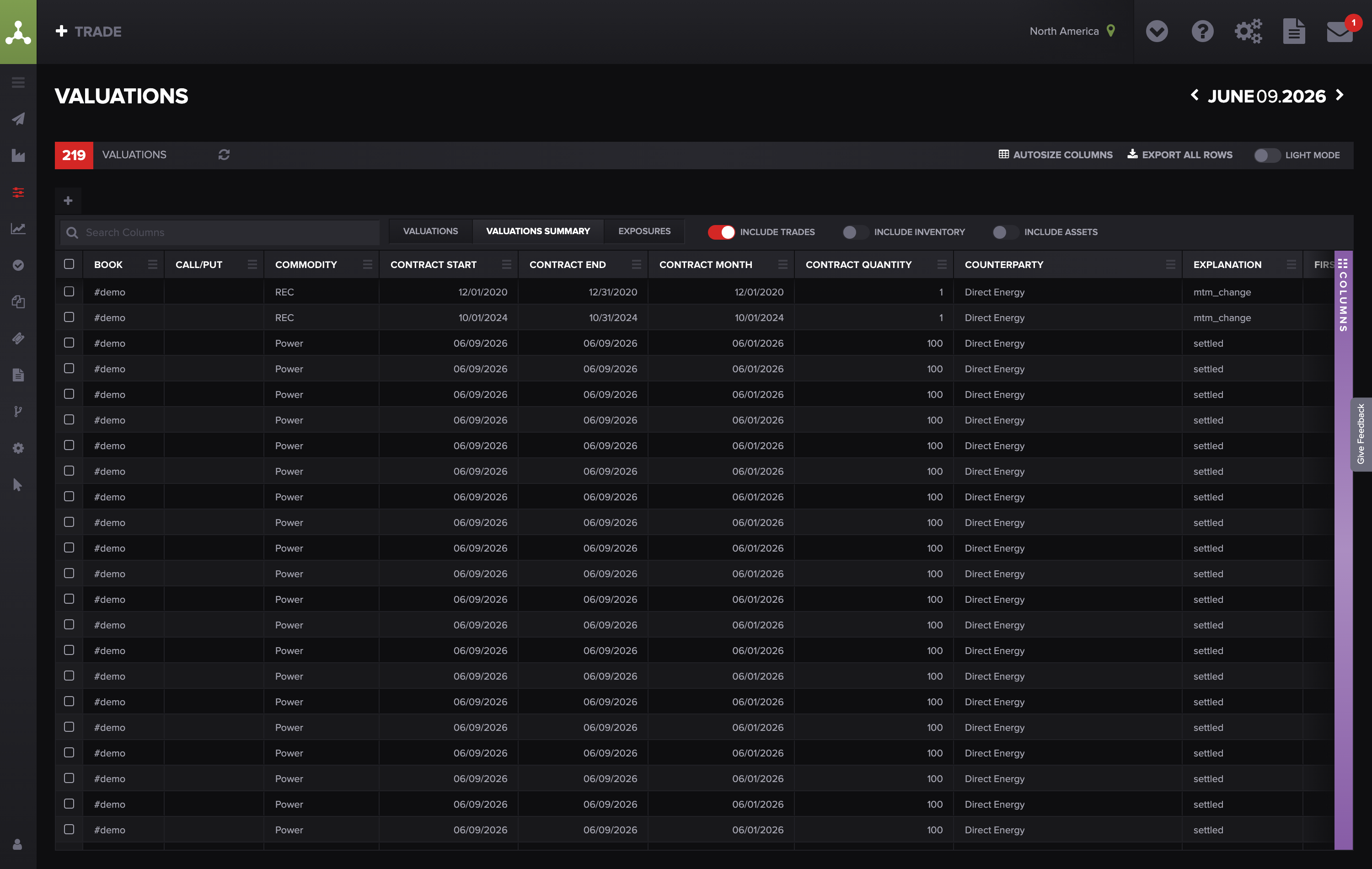Open the Book column menu
The image size is (1372, 869).
[x=153, y=264]
